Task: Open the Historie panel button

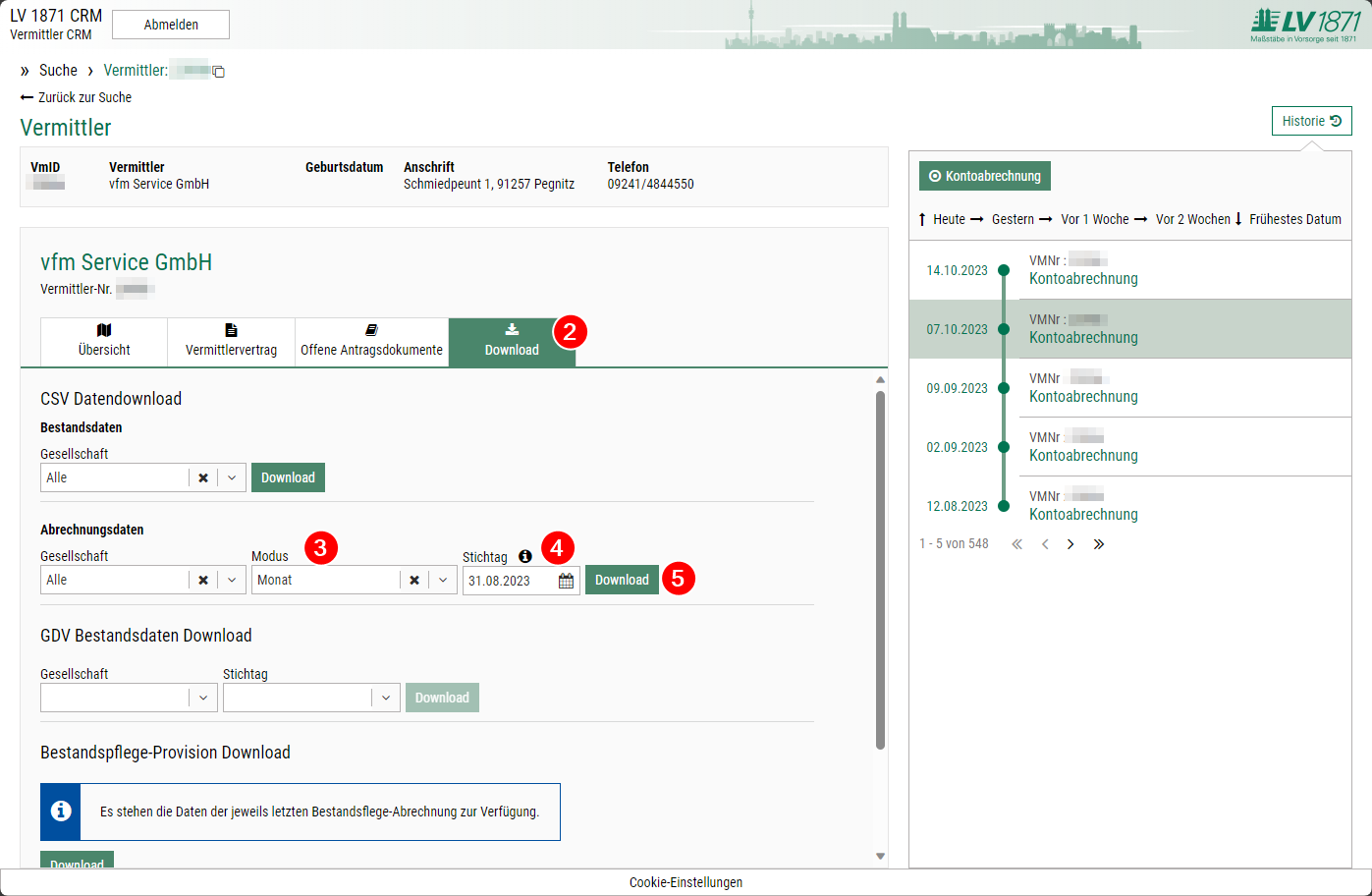Action: point(1311,121)
